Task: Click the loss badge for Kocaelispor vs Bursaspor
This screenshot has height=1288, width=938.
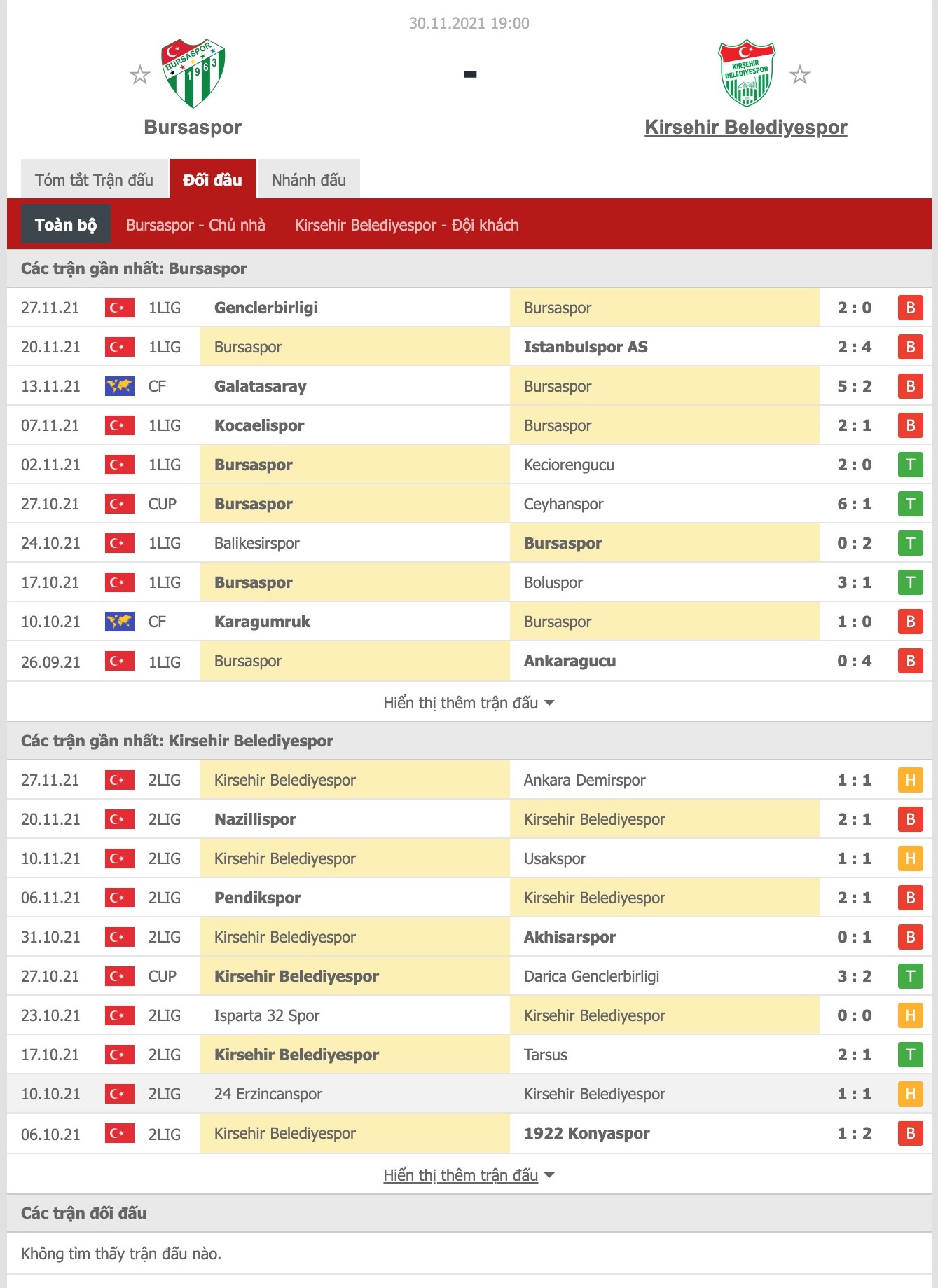Action: coord(911,425)
